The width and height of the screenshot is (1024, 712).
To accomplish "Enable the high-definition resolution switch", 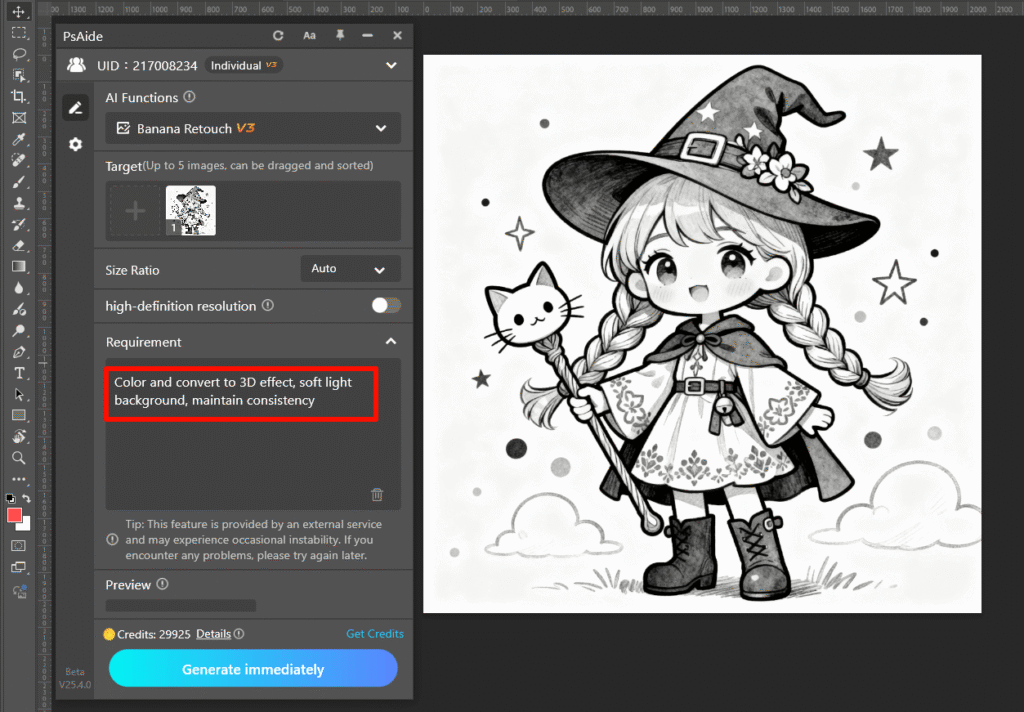I will pyautogui.click(x=386, y=306).
